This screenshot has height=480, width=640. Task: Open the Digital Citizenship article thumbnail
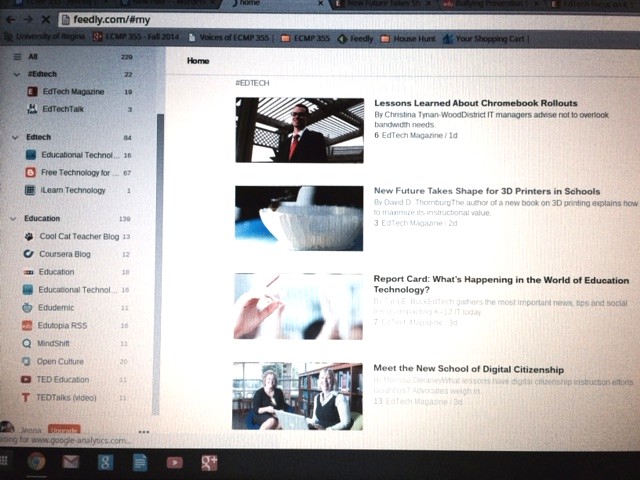(x=298, y=396)
